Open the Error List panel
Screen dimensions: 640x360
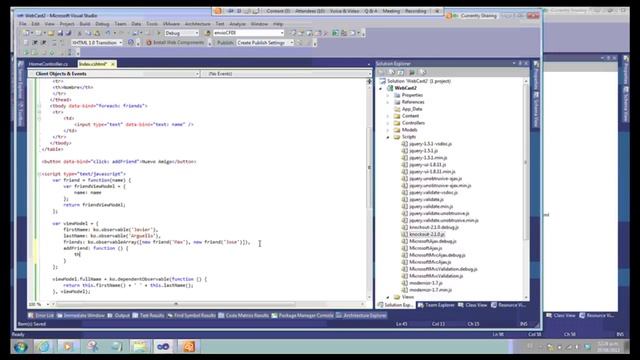41,316
